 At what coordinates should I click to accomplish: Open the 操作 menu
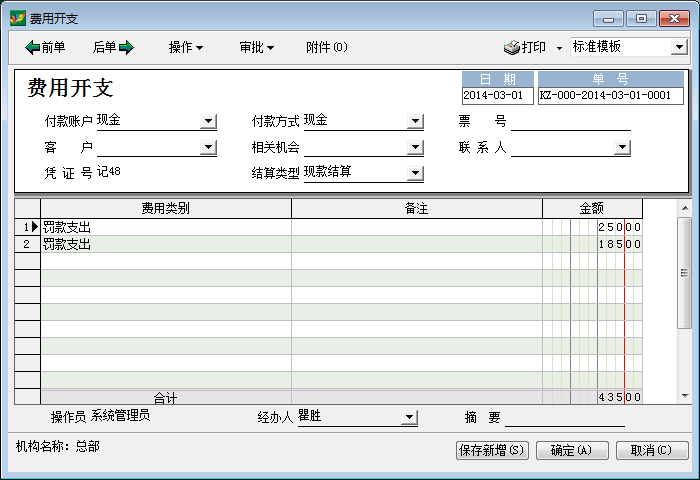pyautogui.click(x=185, y=47)
